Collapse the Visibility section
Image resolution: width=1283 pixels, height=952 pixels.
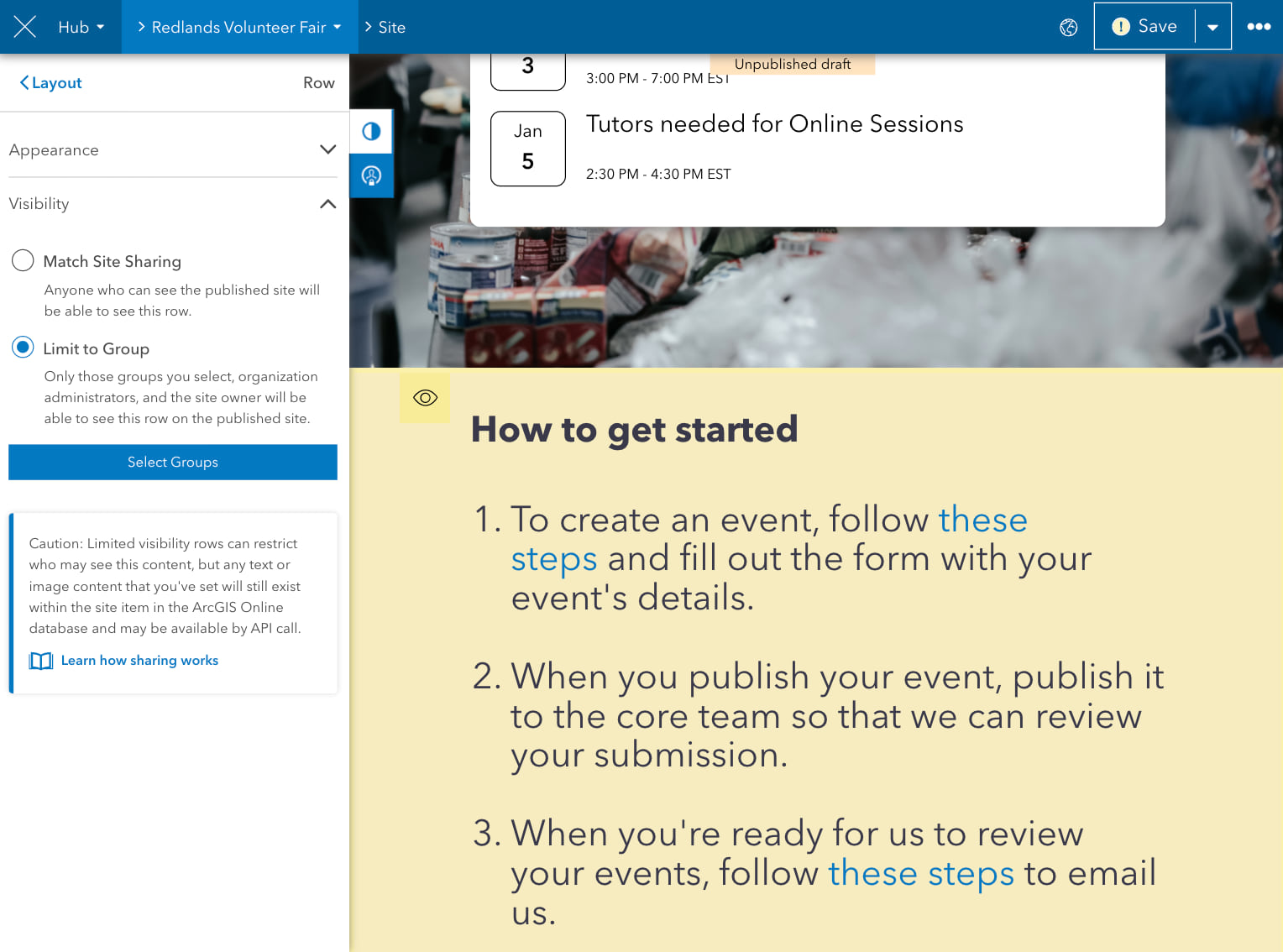(327, 204)
